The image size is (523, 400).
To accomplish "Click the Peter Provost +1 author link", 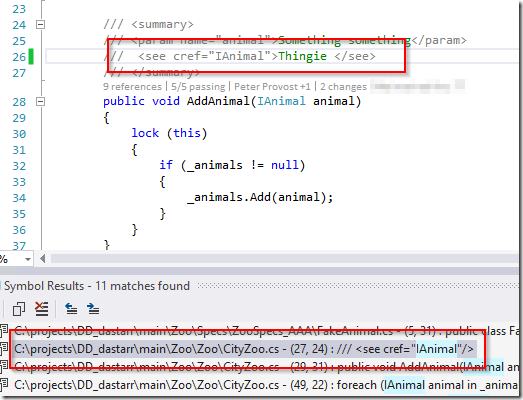I will pos(272,87).
